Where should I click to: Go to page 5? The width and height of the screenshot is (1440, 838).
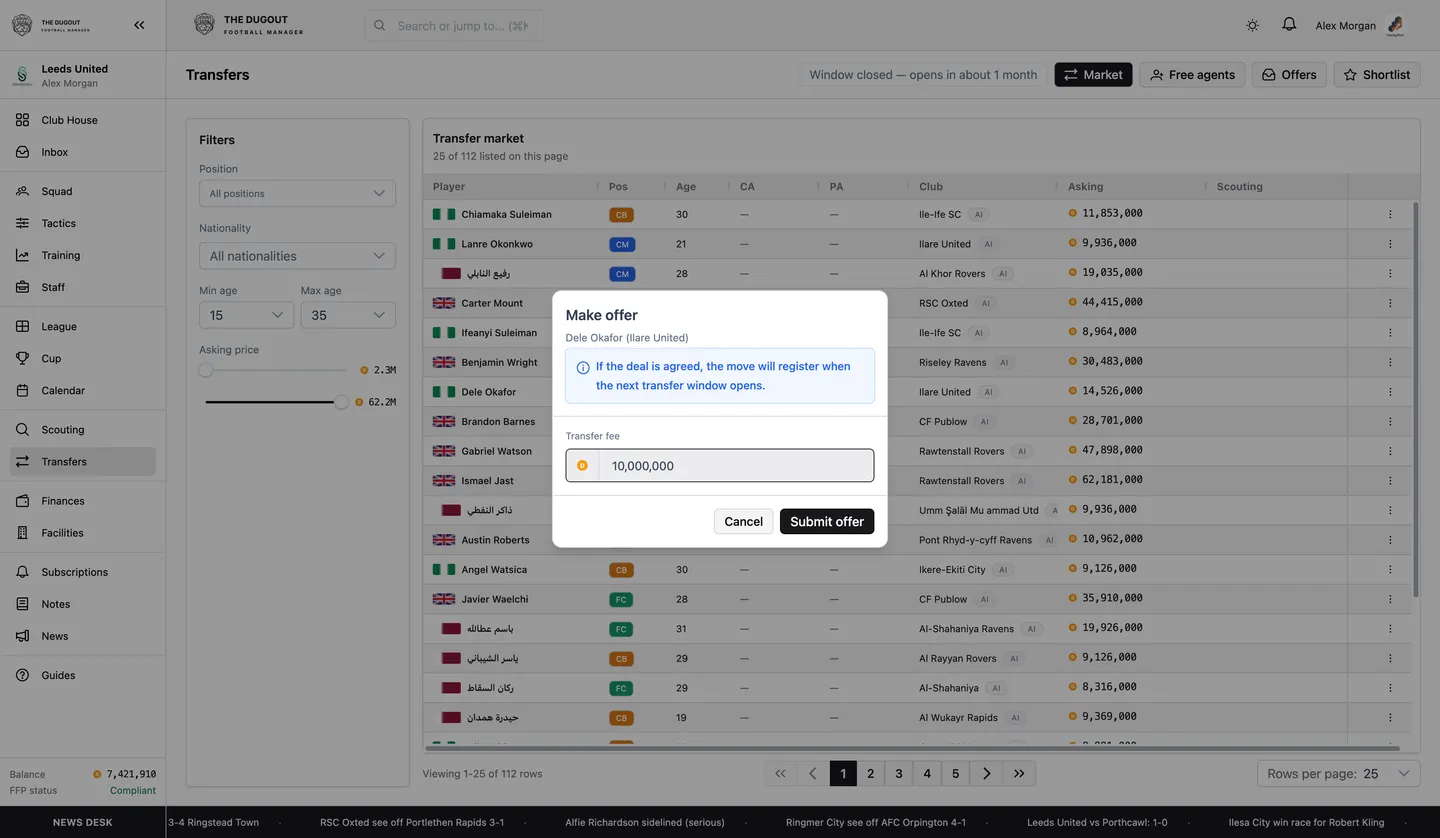[x=955, y=774]
